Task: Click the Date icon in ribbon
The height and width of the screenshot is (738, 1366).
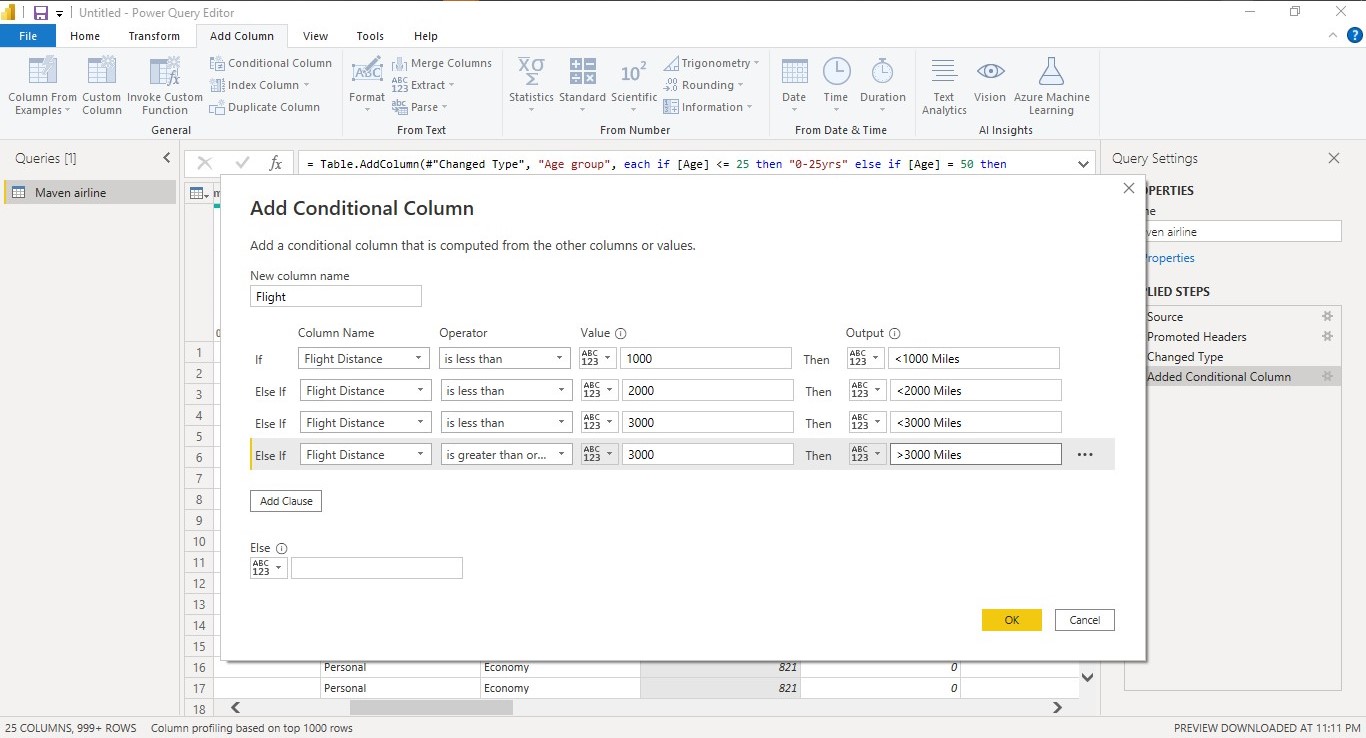Action: [794, 72]
